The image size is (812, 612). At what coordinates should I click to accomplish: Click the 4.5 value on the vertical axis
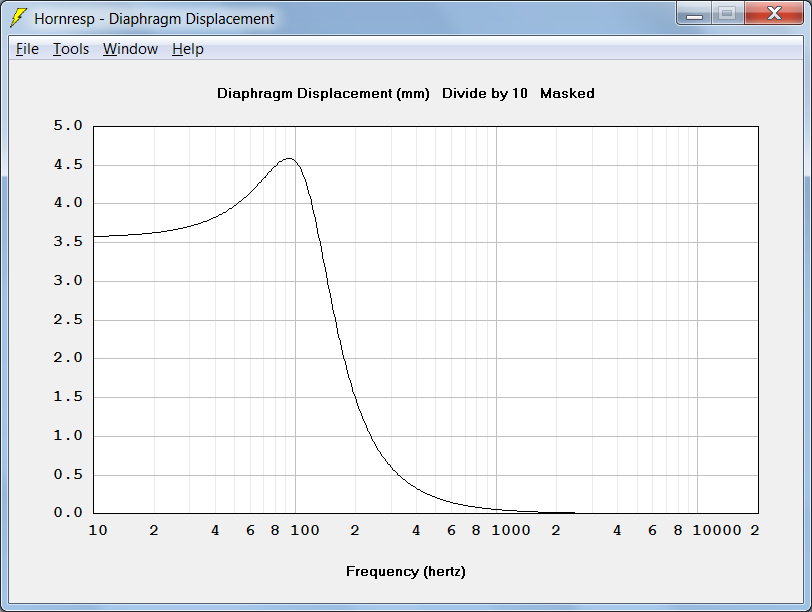68,165
